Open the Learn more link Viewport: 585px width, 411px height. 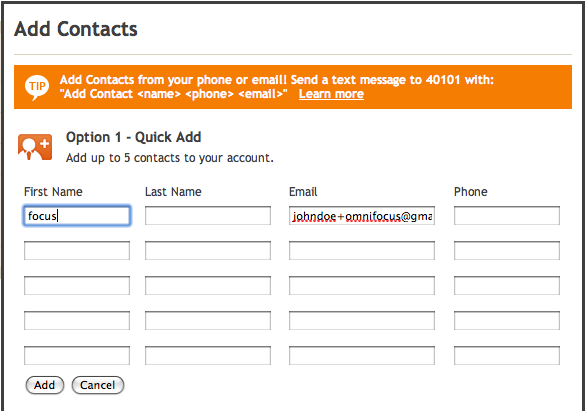pyautogui.click(x=331, y=94)
